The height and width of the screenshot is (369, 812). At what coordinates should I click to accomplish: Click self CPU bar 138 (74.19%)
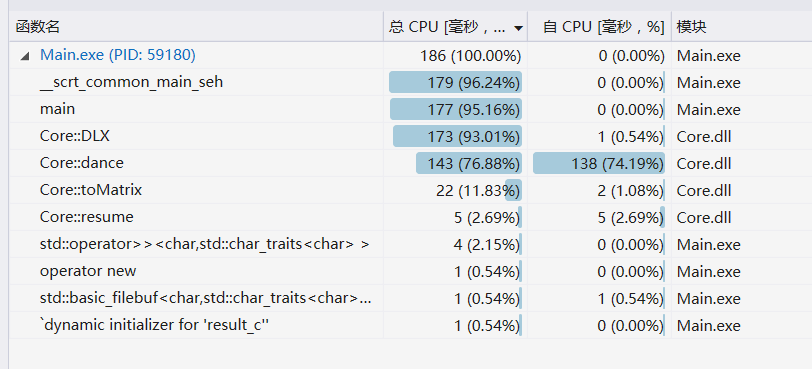(x=599, y=164)
